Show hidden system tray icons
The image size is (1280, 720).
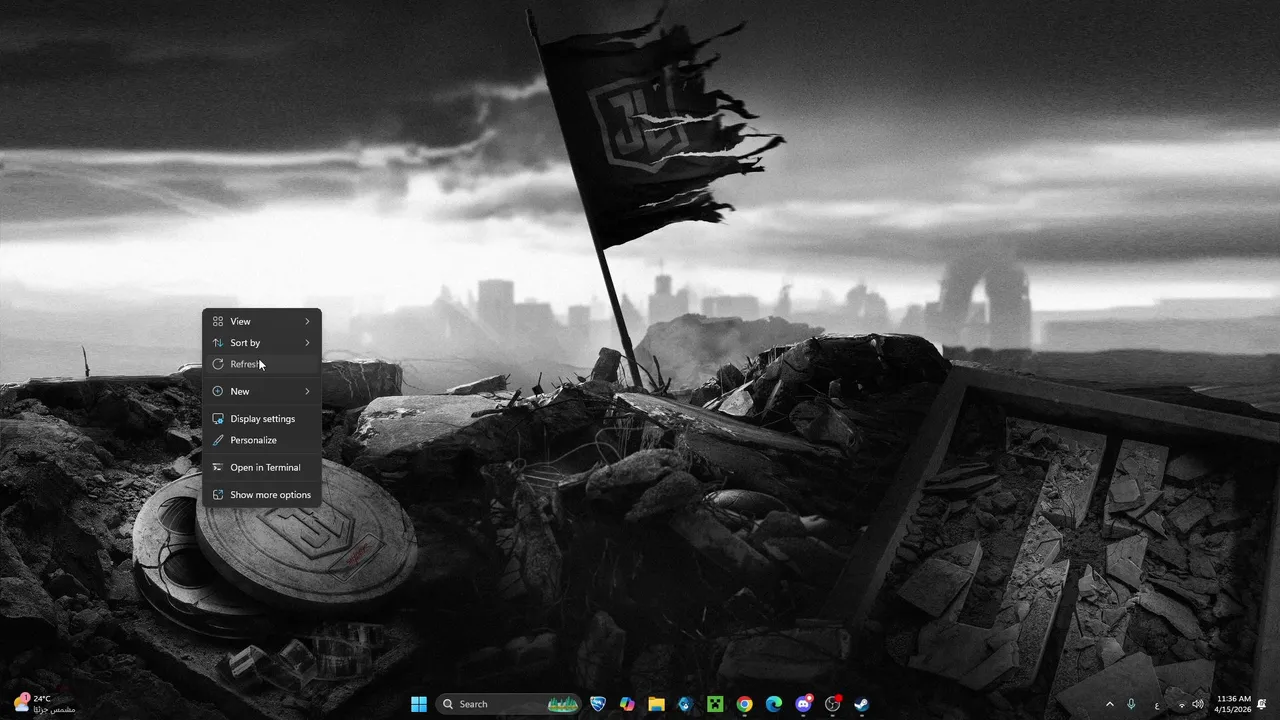pos(1109,704)
